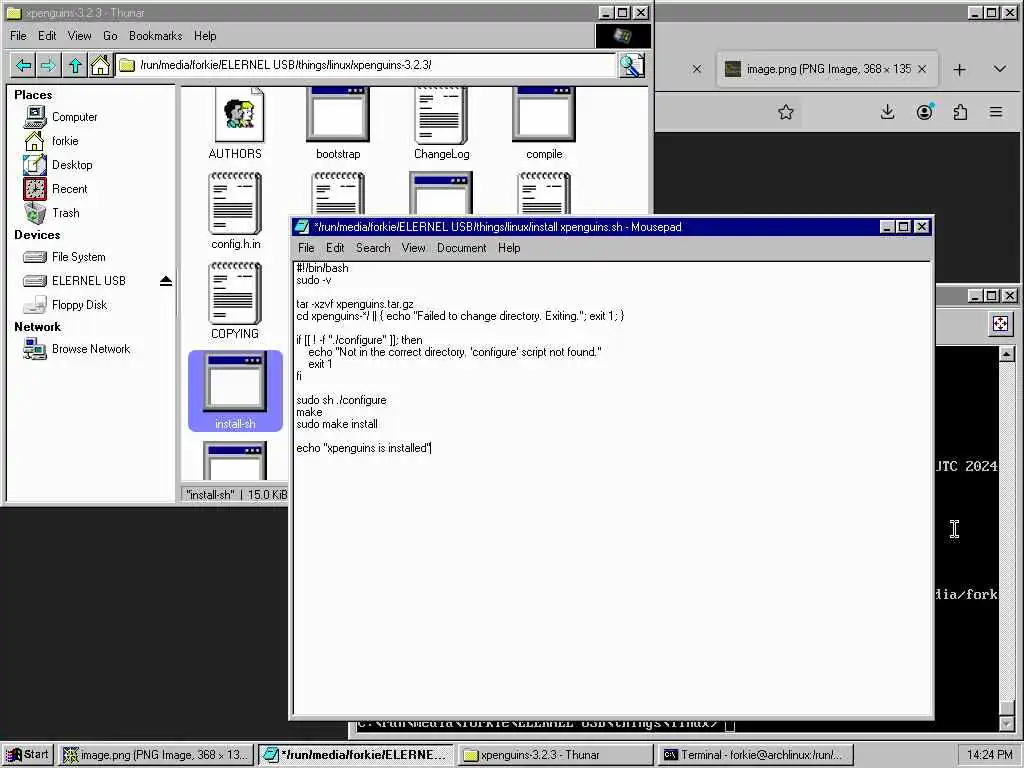Open browser hamburger menu

[x=996, y=112]
